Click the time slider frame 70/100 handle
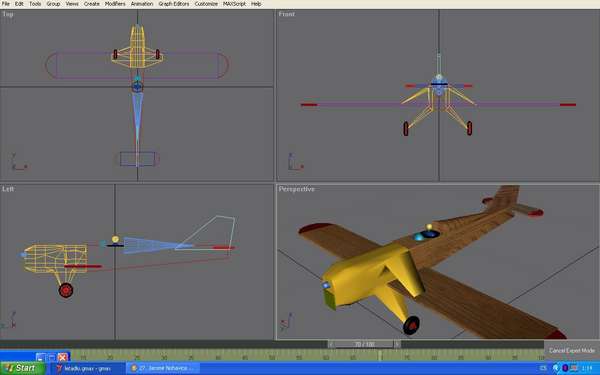Image resolution: width=600 pixels, height=375 pixels. tap(364, 344)
